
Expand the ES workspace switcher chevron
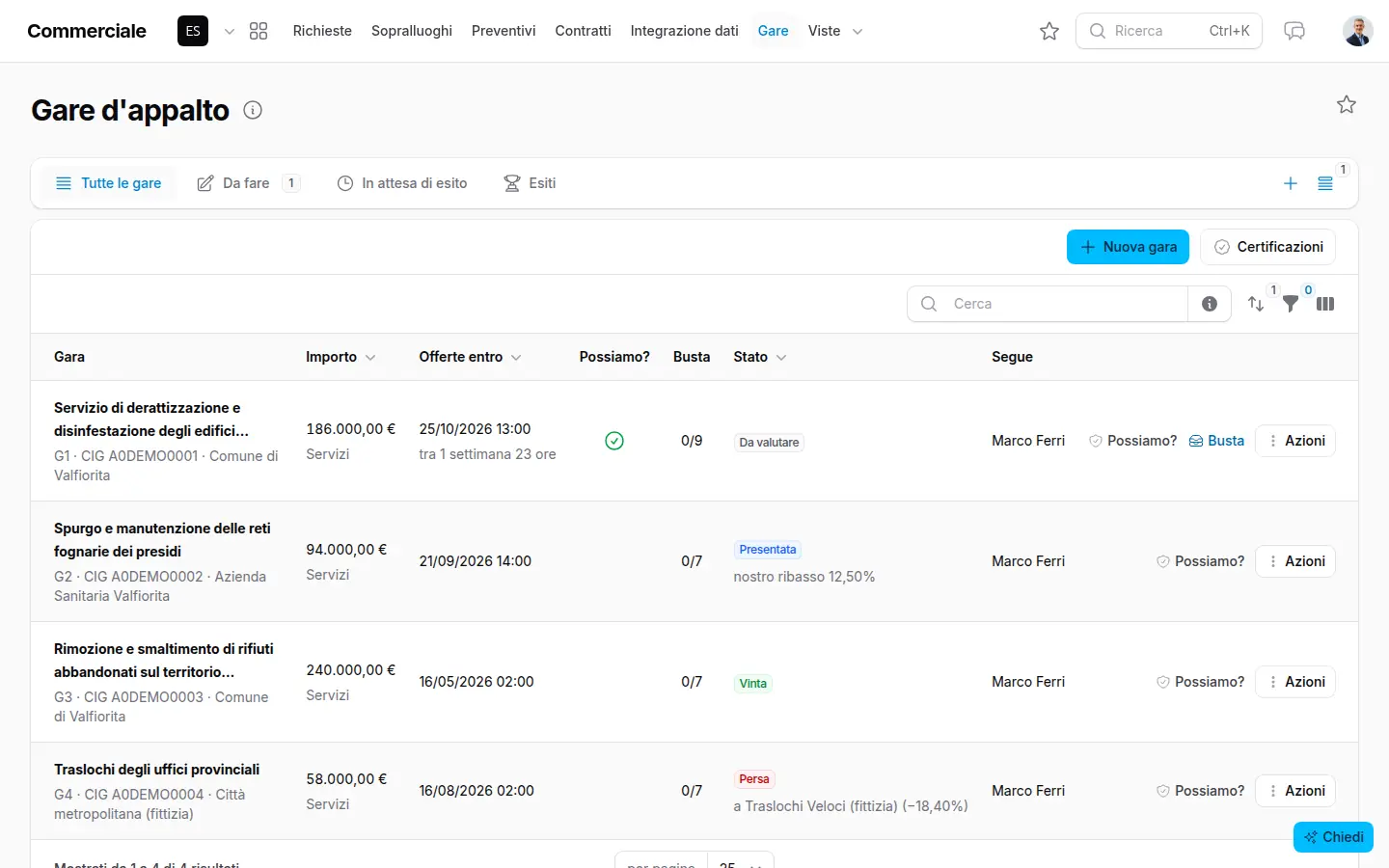coord(230,31)
